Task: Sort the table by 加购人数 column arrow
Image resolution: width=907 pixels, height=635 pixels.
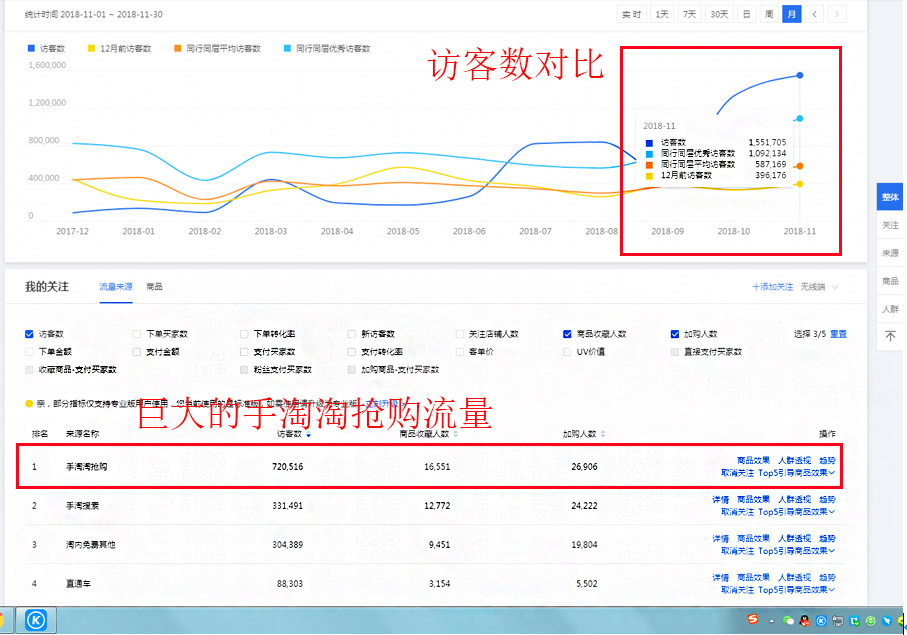Action: coord(601,435)
